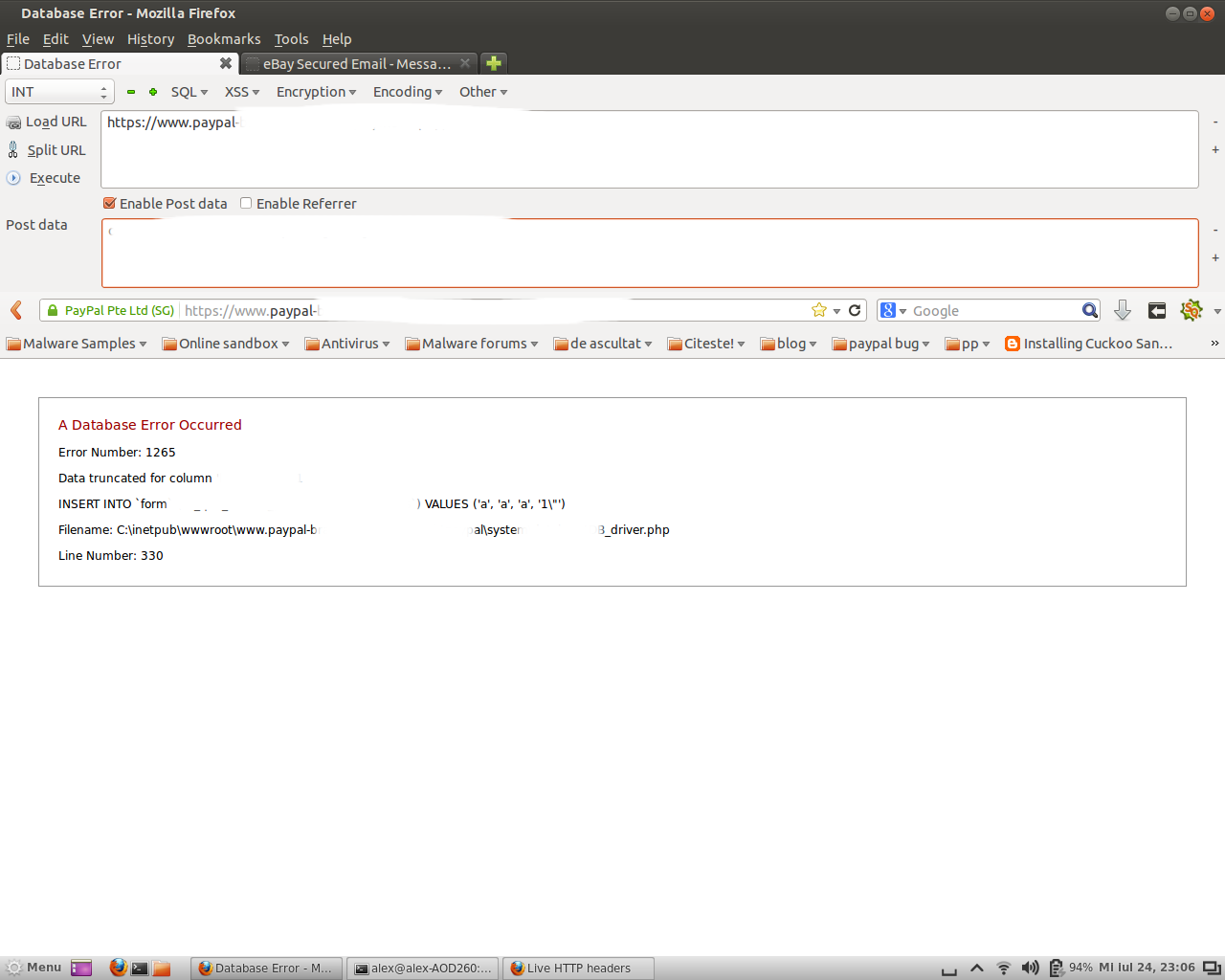This screenshot has width=1225, height=980.
Task: Open the File menu
Action: click(18, 39)
